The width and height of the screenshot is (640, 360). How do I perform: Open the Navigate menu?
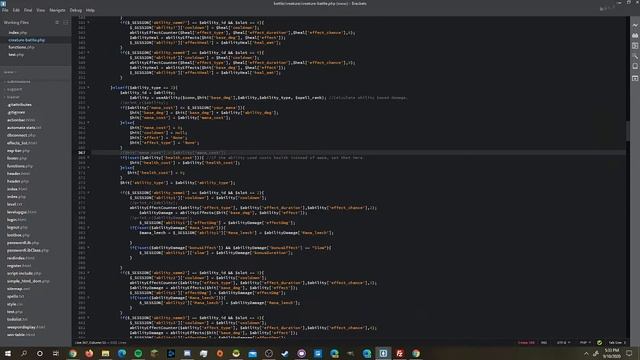tap(57, 10)
